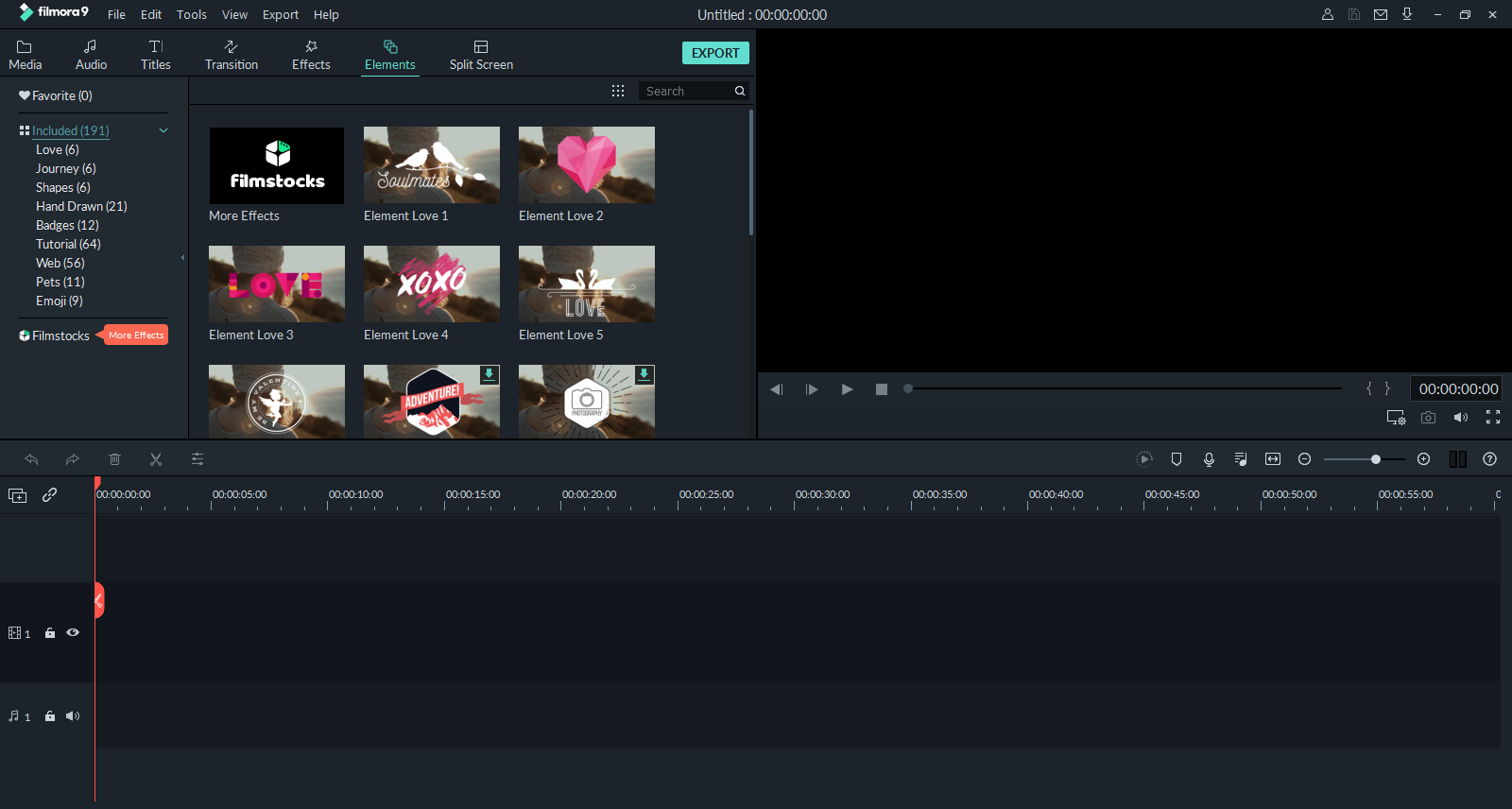
Task: Stop the preview playback
Action: click(x=882, y=389)
